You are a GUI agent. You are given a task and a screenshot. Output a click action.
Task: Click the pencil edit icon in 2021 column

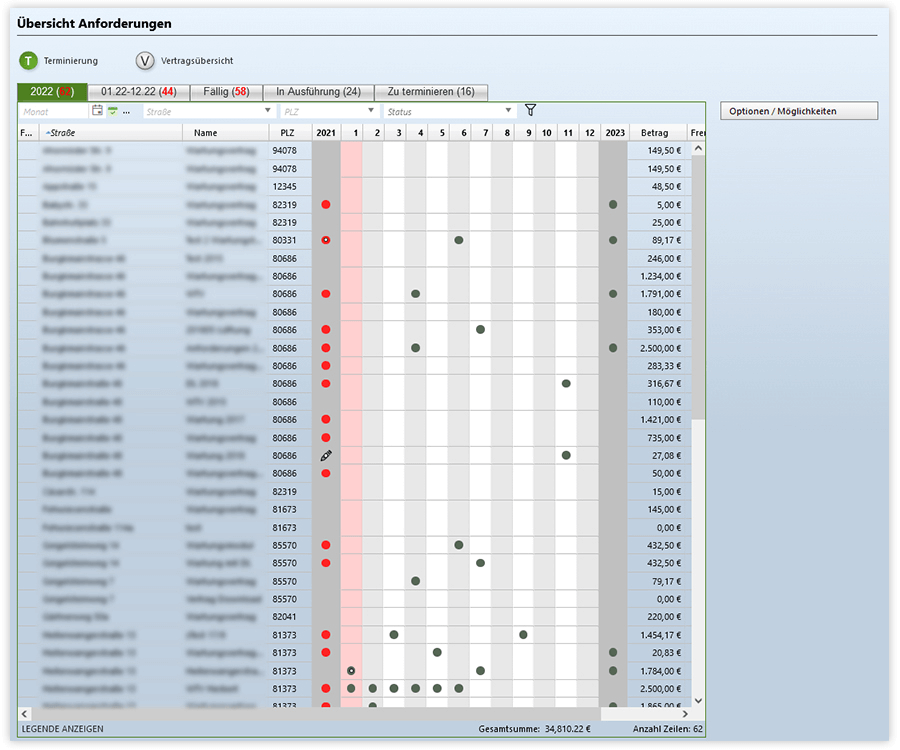(x=326, y=455)
